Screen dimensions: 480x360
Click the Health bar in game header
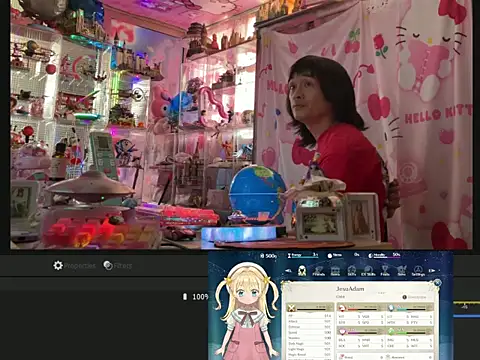(384, 255)
